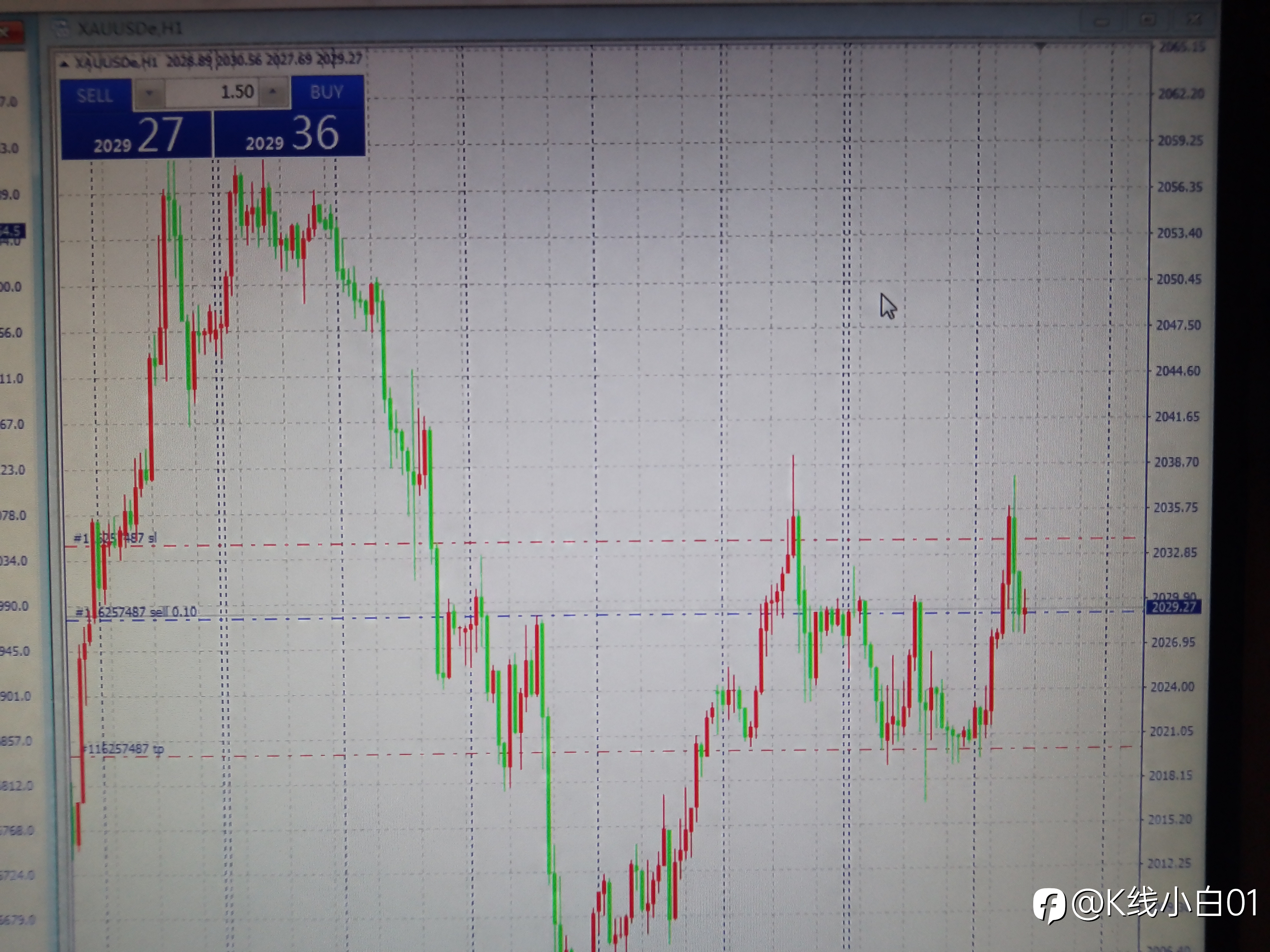Click the sell price 2029.27 panel

(137, 135)
